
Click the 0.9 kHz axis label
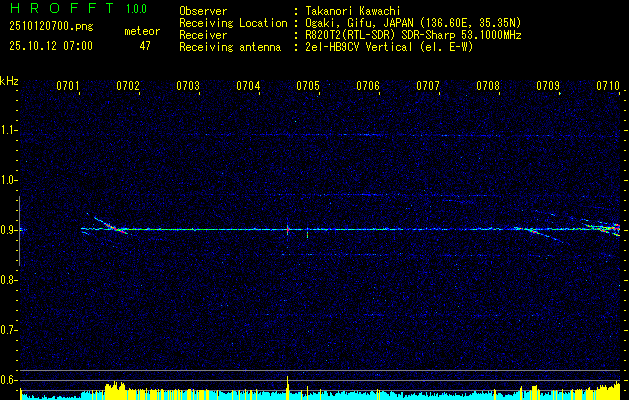coord(8,230)
